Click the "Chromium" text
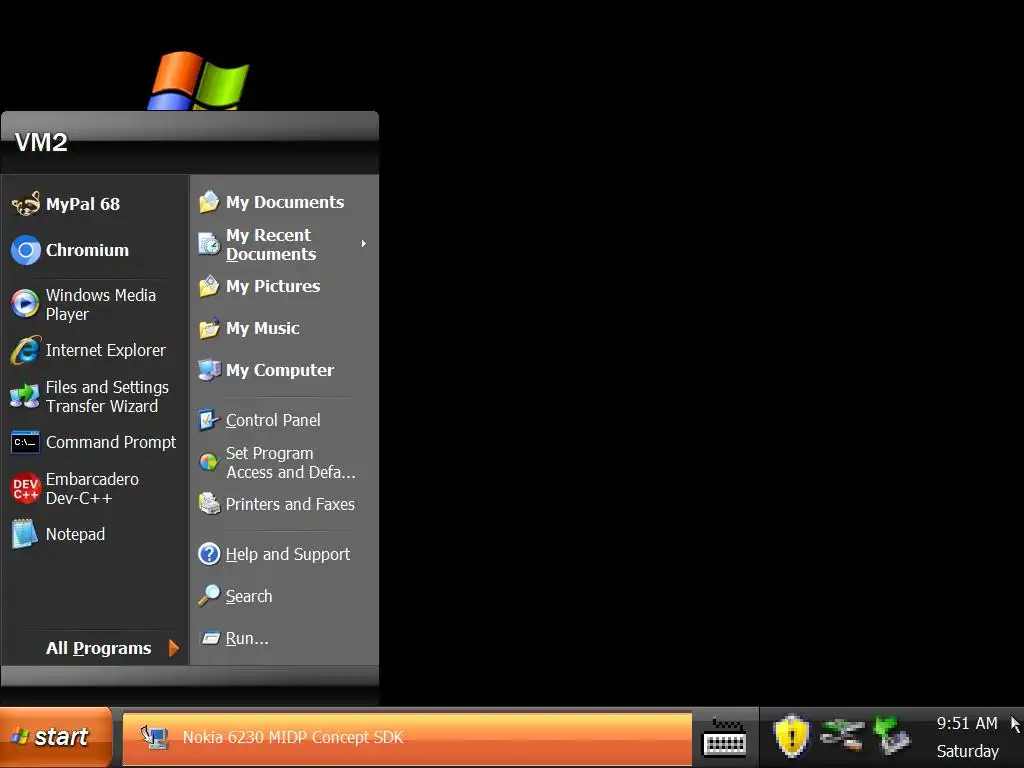The height and width of the screenshot is (768, 1024). 88,250
